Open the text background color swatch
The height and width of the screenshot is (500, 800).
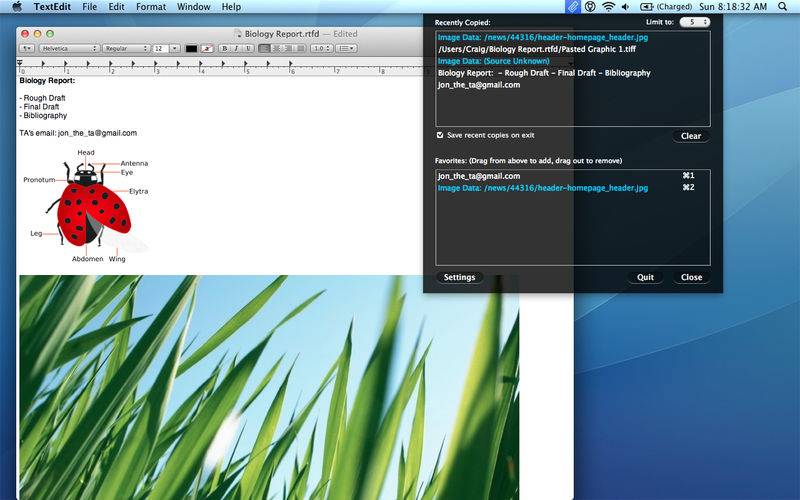click(x=207, y=48)
